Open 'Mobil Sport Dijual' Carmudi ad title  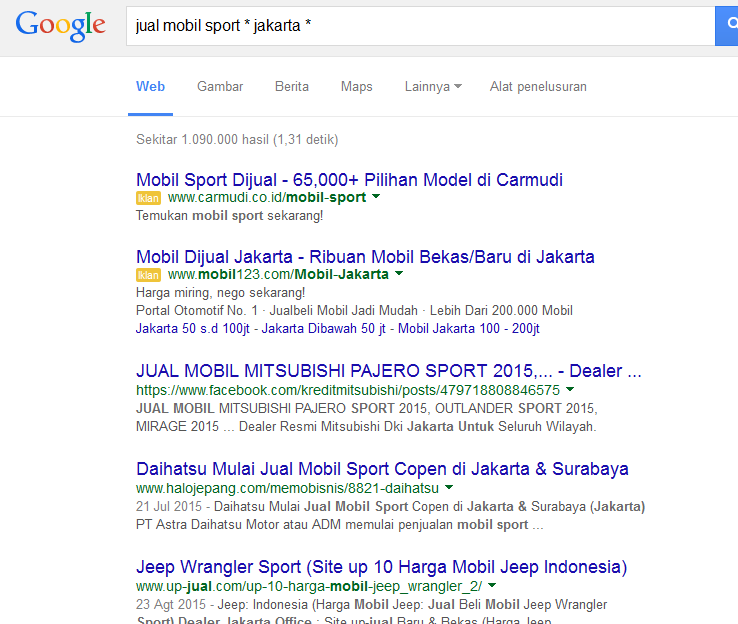pyautogui.click(x=349, y=180)
